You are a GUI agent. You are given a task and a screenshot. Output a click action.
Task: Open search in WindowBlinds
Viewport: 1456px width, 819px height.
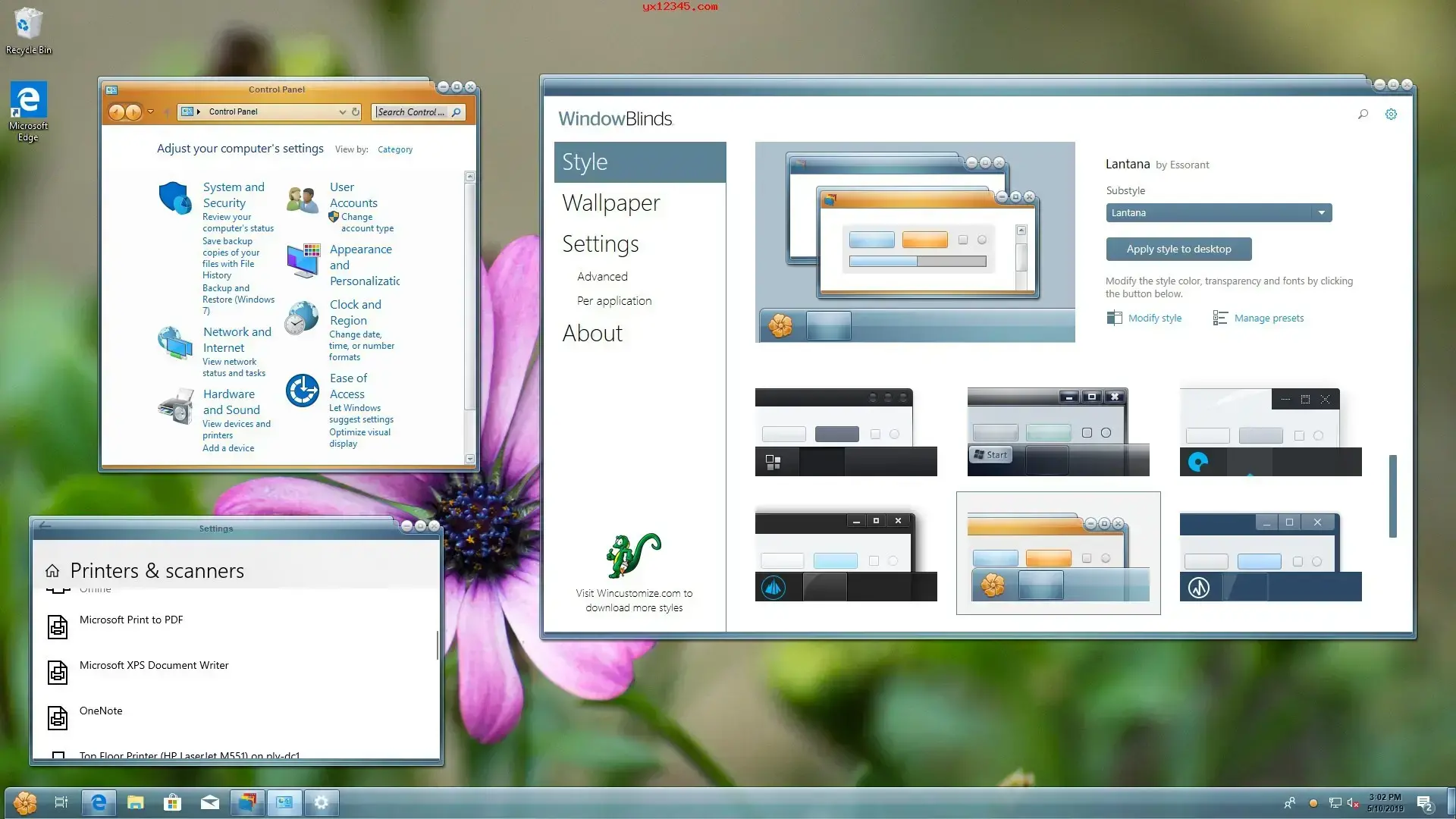tap(1363, 115)
